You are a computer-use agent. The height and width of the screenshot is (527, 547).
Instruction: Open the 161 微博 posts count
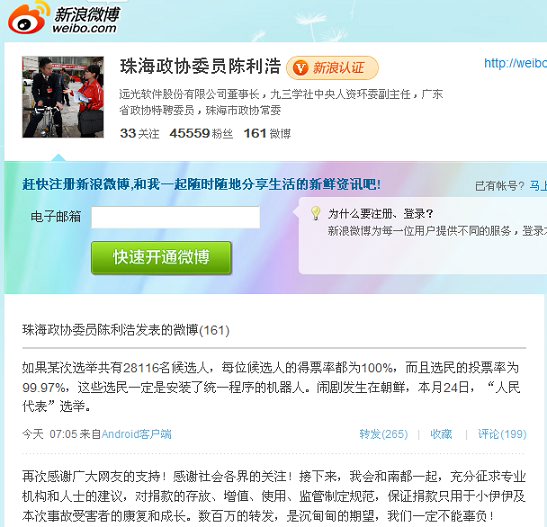[x=267, y=133]
